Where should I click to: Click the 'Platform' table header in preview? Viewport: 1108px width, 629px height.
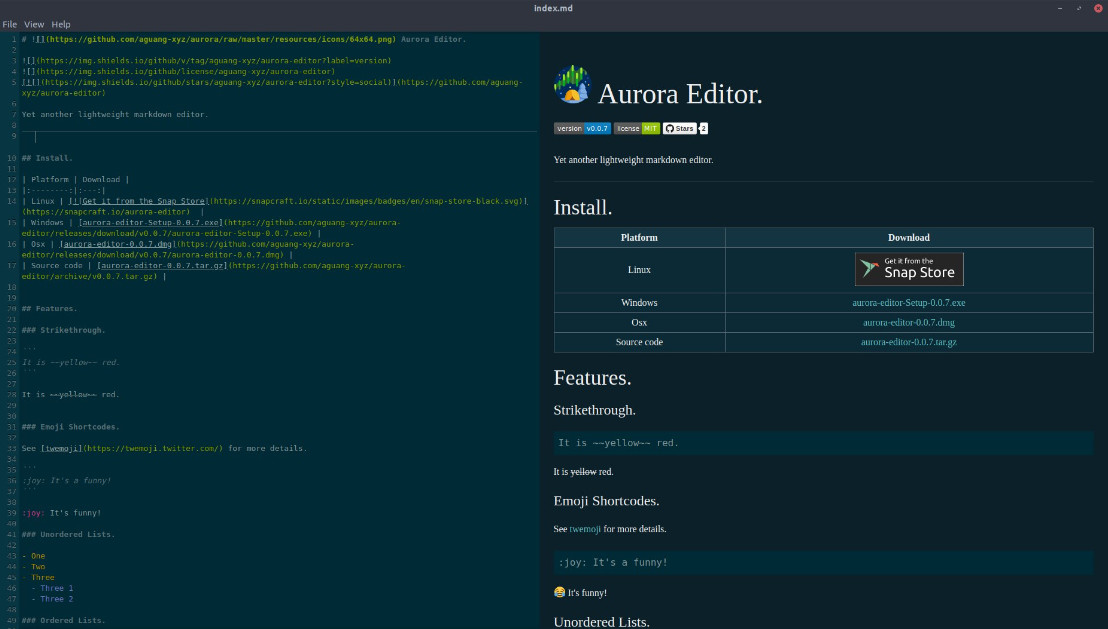640,237
